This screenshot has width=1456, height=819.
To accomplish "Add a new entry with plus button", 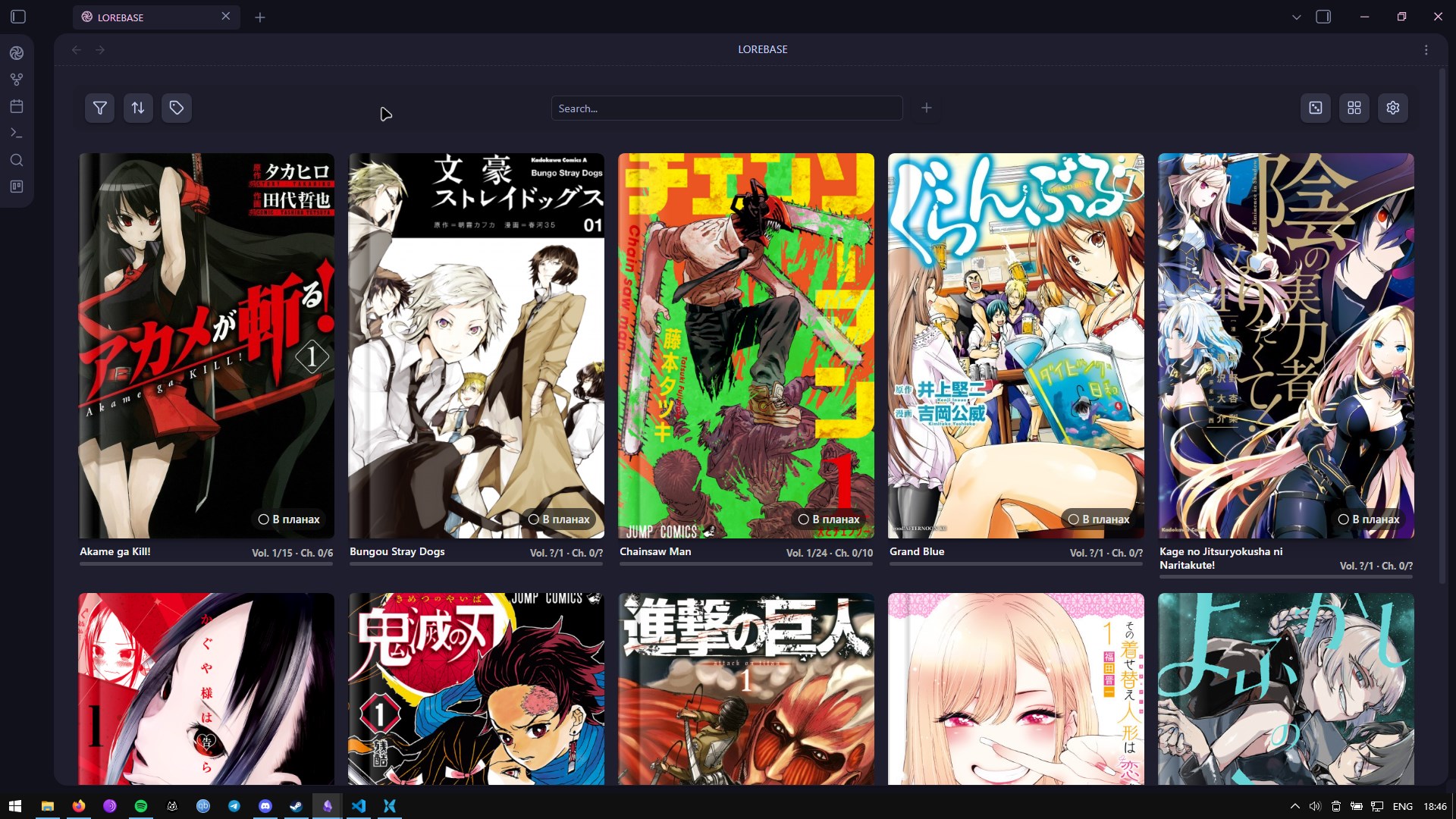I will click(x=926, y=108).
